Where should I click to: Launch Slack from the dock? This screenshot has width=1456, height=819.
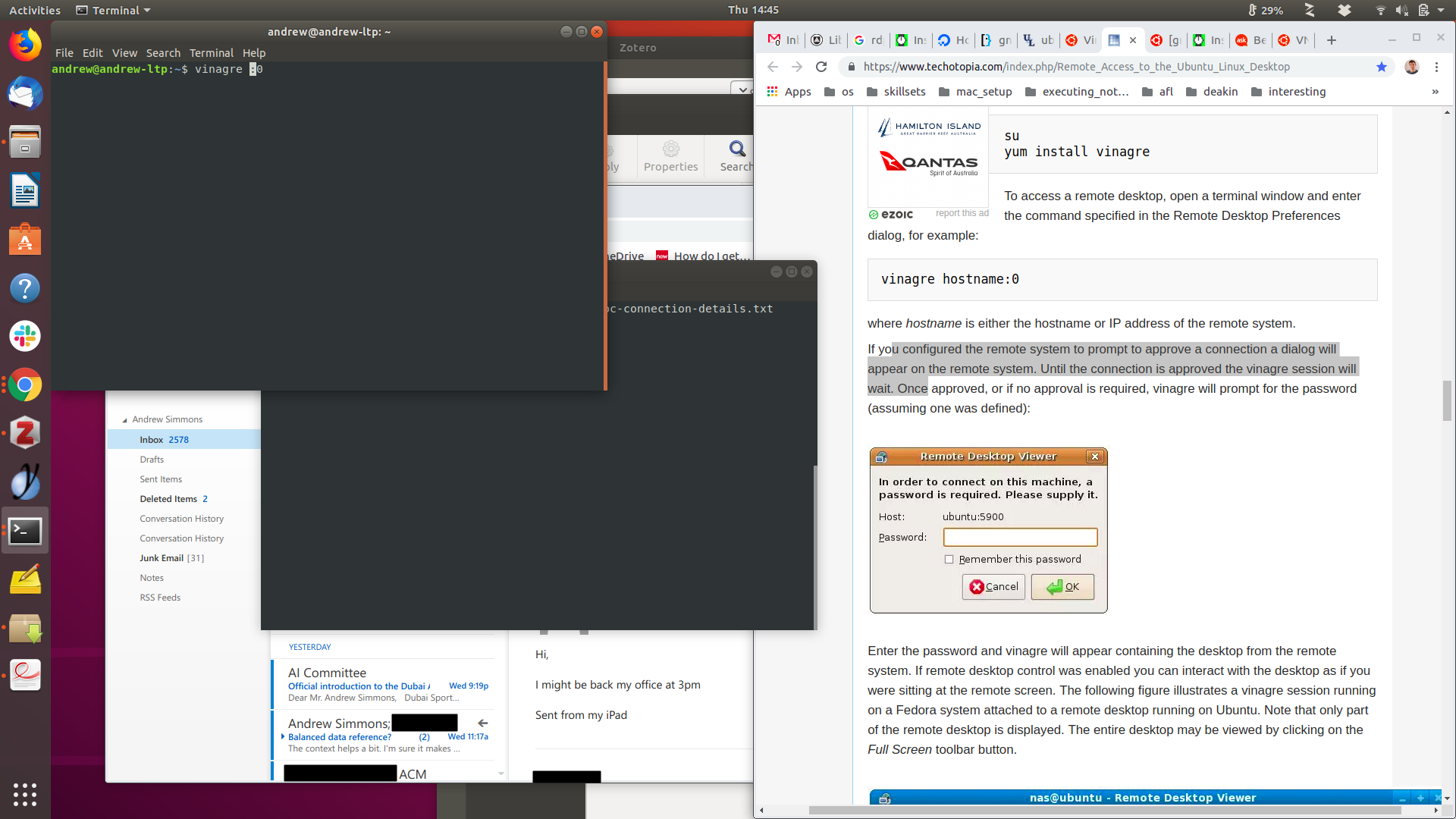(x=25, y=336)
